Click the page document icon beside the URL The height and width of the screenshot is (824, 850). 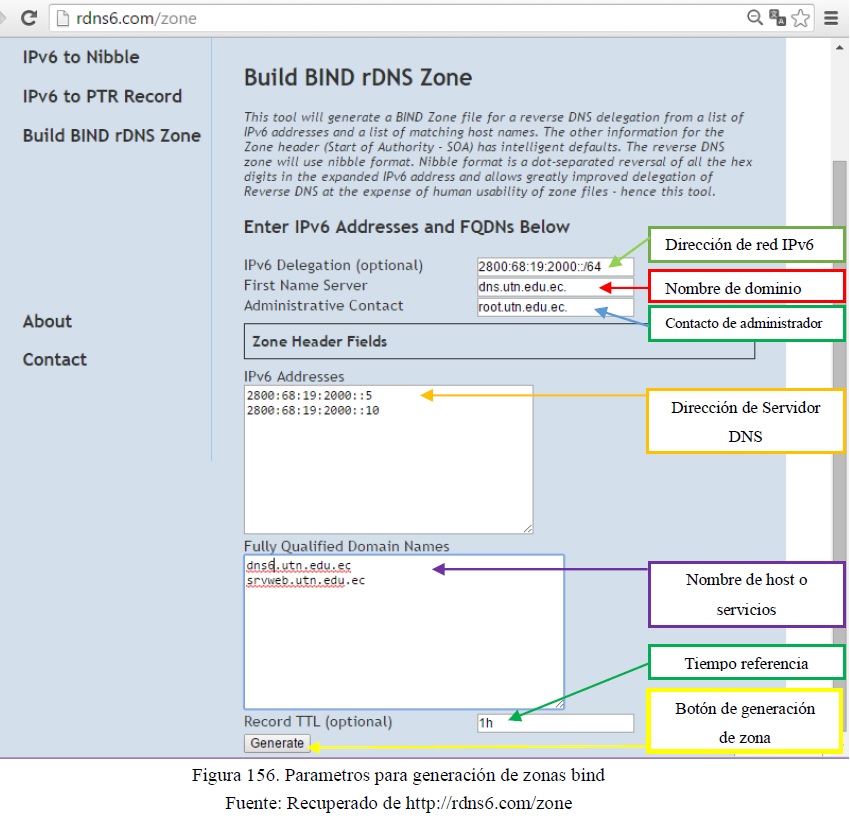click(x=63, y=18)
